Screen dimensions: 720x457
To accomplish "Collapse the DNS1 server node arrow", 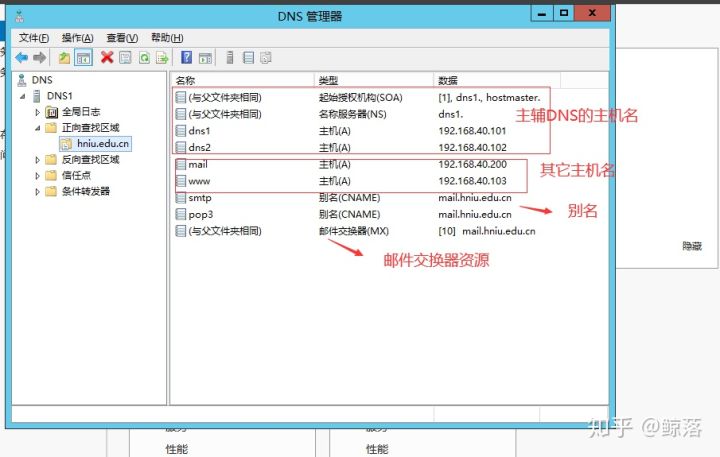I will pyautogui.click(x=22, y=96).
